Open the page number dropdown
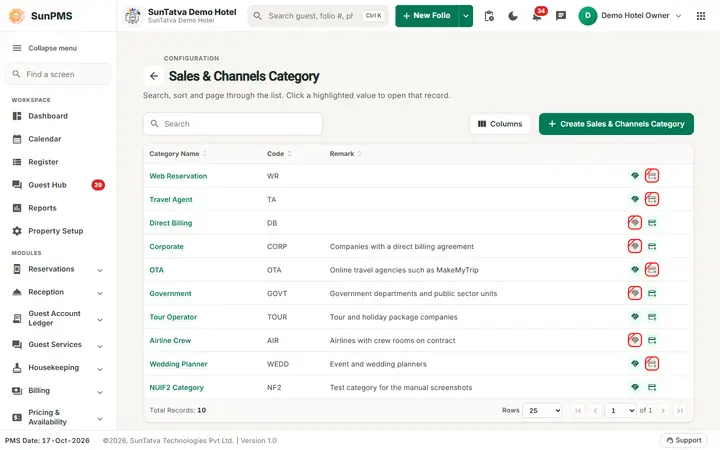Image resolution: width=720 pixels, height=450 pixels. pos(621,411)
